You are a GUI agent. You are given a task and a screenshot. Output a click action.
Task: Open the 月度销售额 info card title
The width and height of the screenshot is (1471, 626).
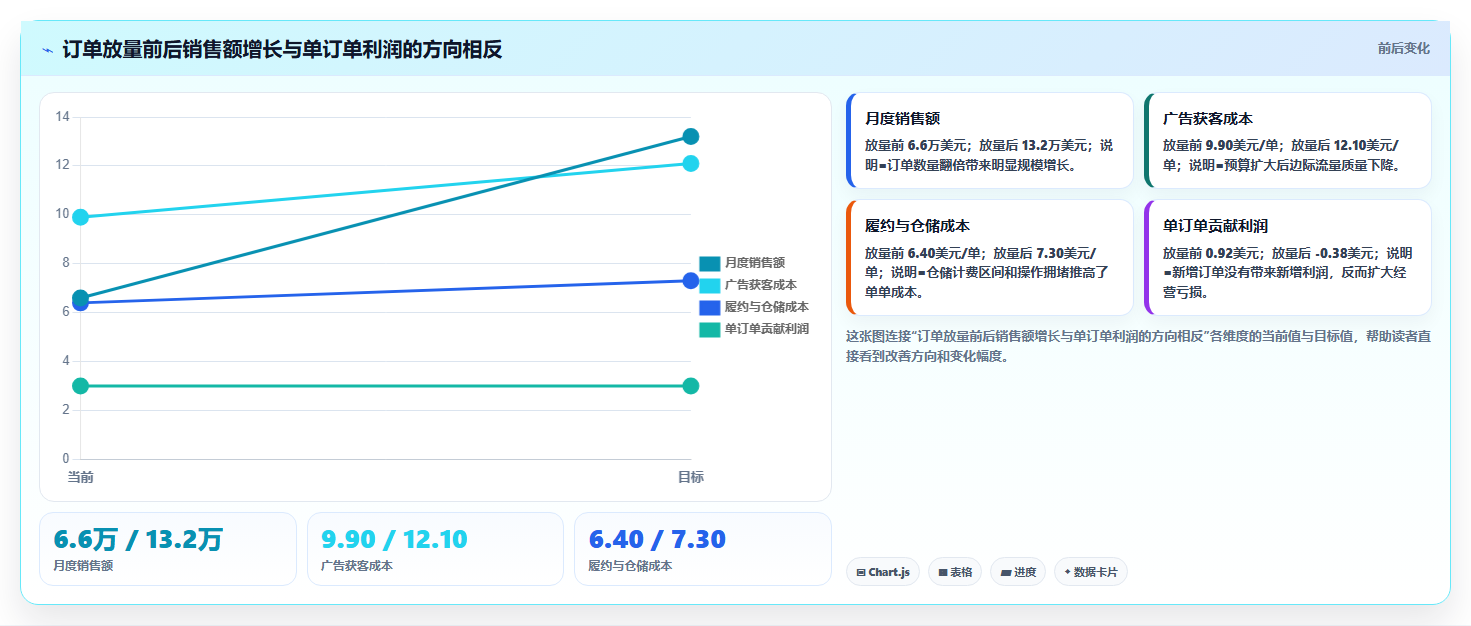tap(902, 118)
